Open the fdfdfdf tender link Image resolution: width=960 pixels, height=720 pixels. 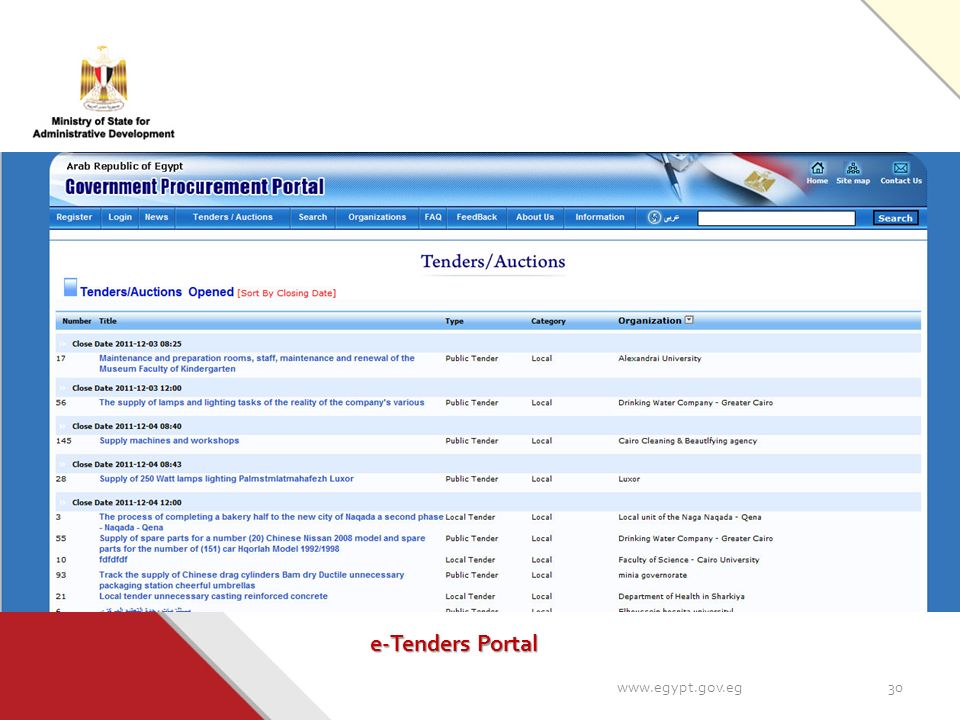pos(113,560)
